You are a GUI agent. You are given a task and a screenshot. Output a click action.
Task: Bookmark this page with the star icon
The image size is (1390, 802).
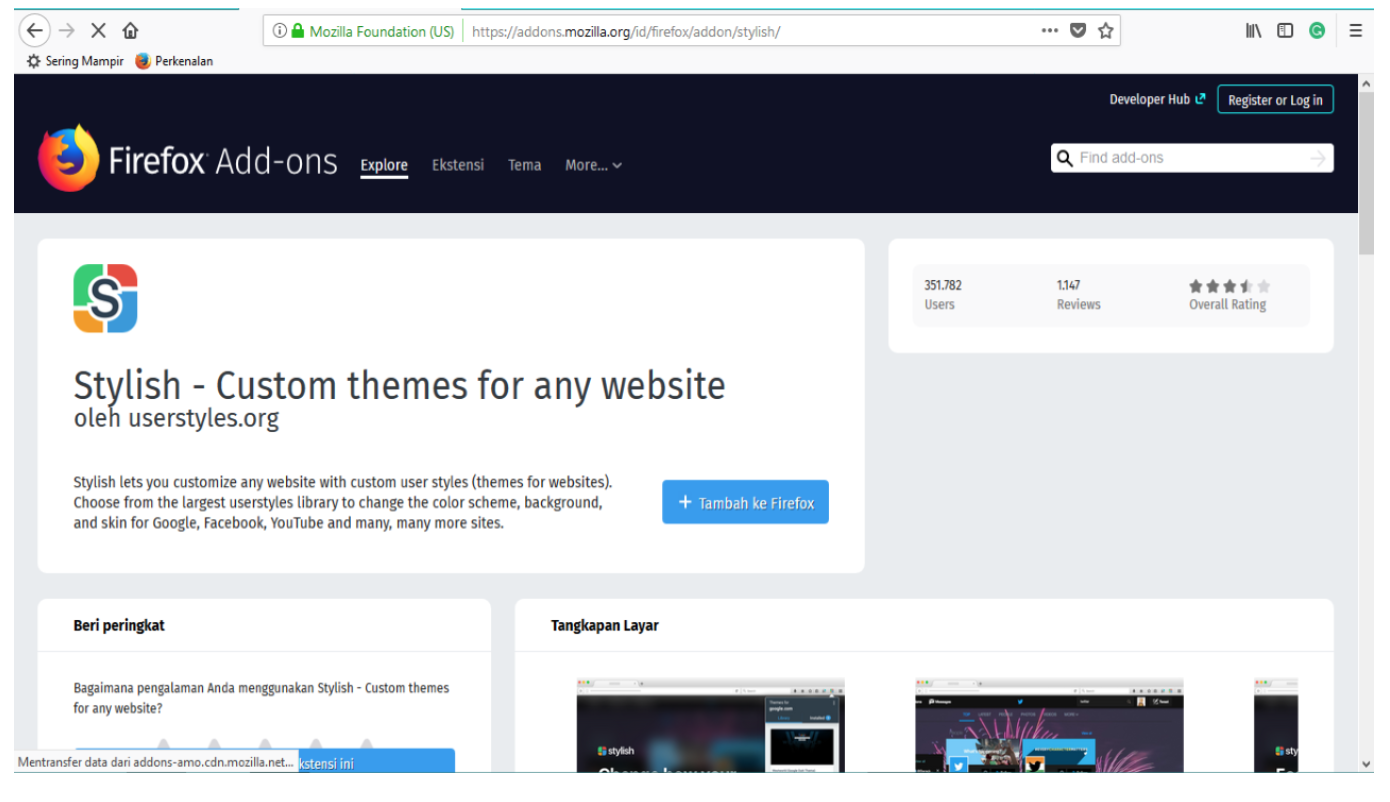point(1105,31)
